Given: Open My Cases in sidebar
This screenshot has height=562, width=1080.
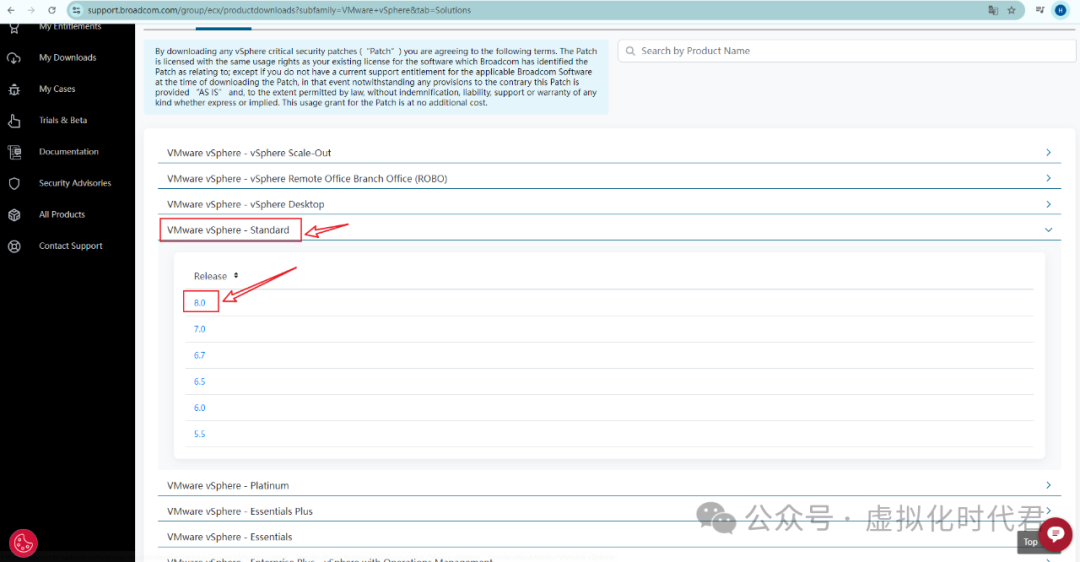Looking at the screenshot, I should click(x=57, y=89).
